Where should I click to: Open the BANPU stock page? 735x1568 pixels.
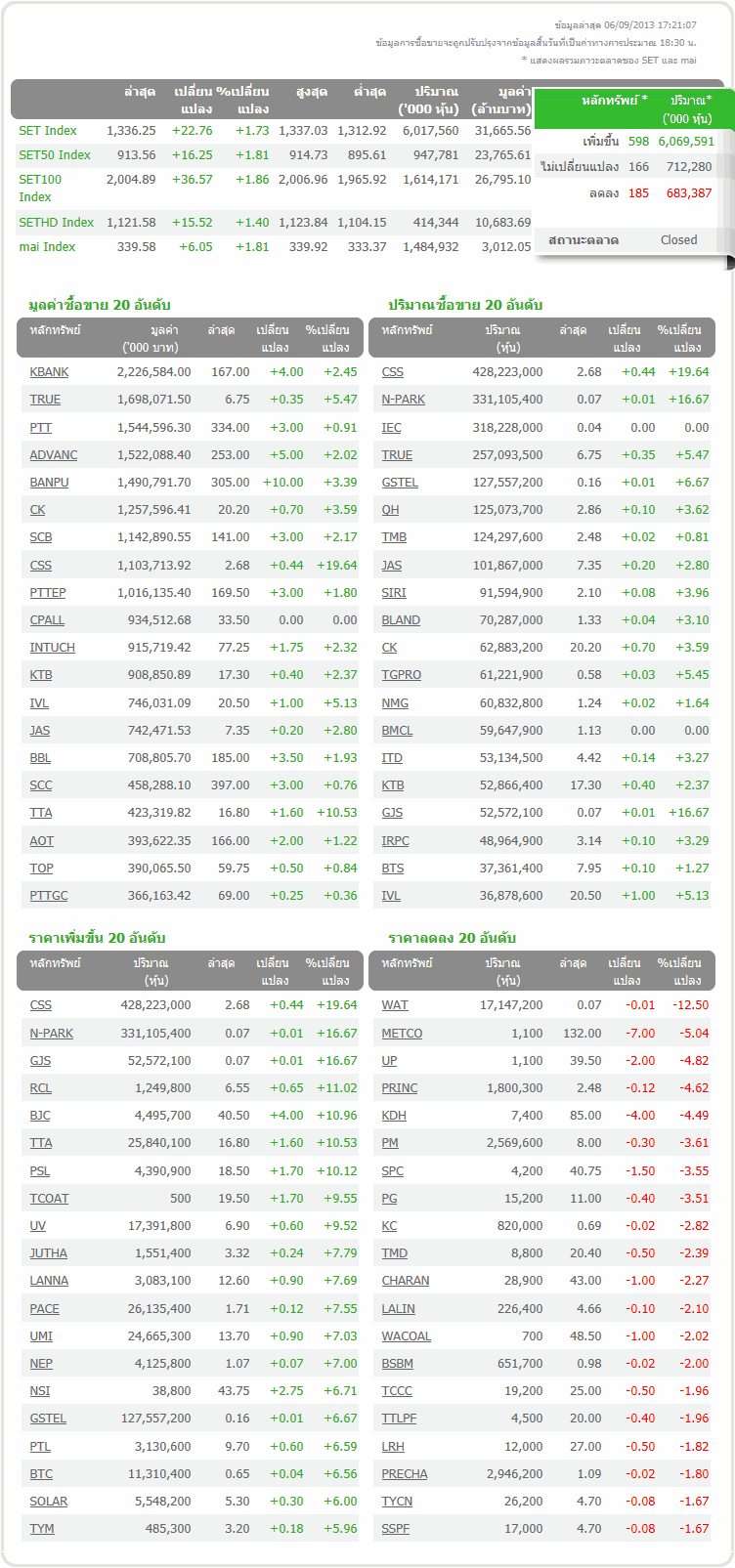49,483
